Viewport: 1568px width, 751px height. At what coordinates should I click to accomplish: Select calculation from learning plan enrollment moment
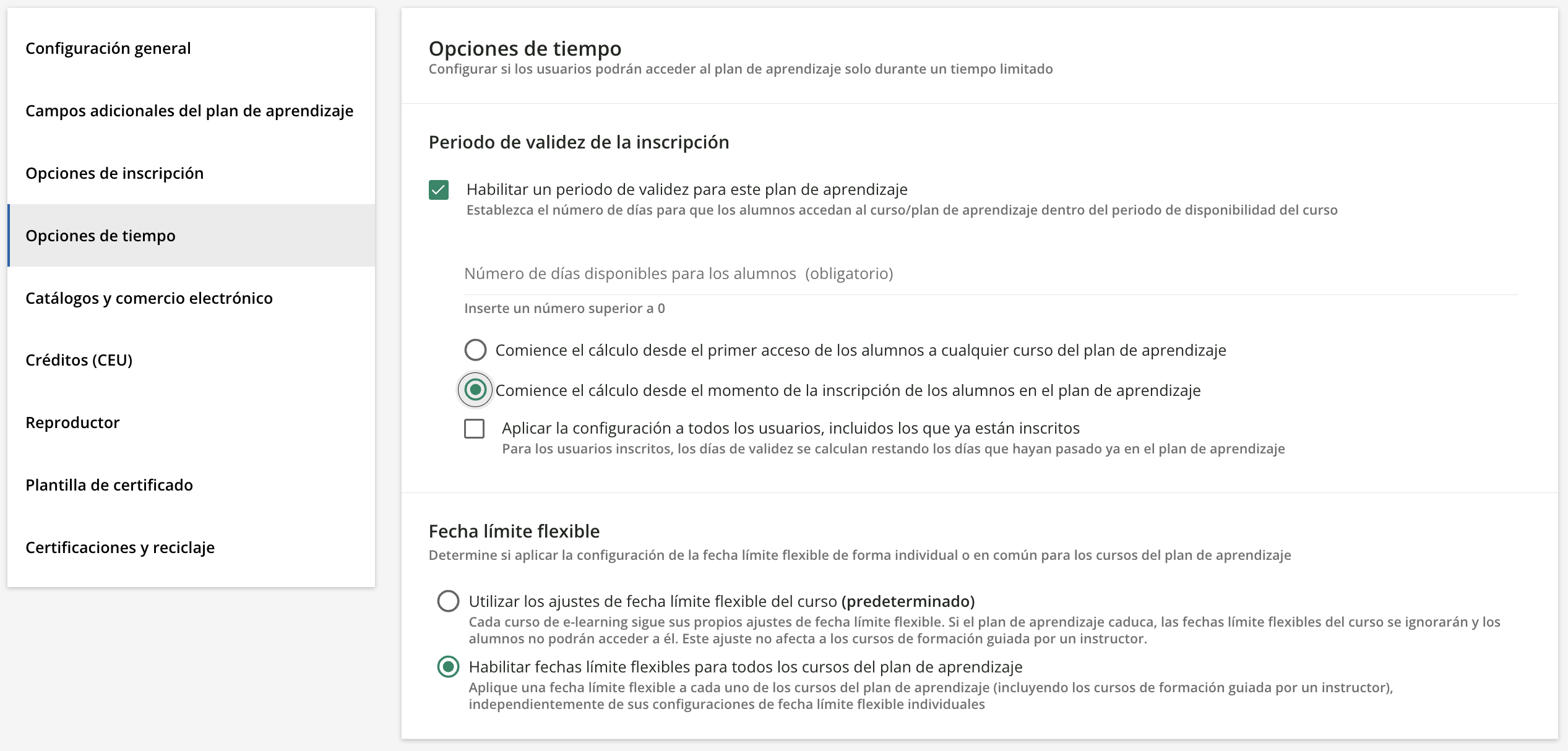[475, 390]
